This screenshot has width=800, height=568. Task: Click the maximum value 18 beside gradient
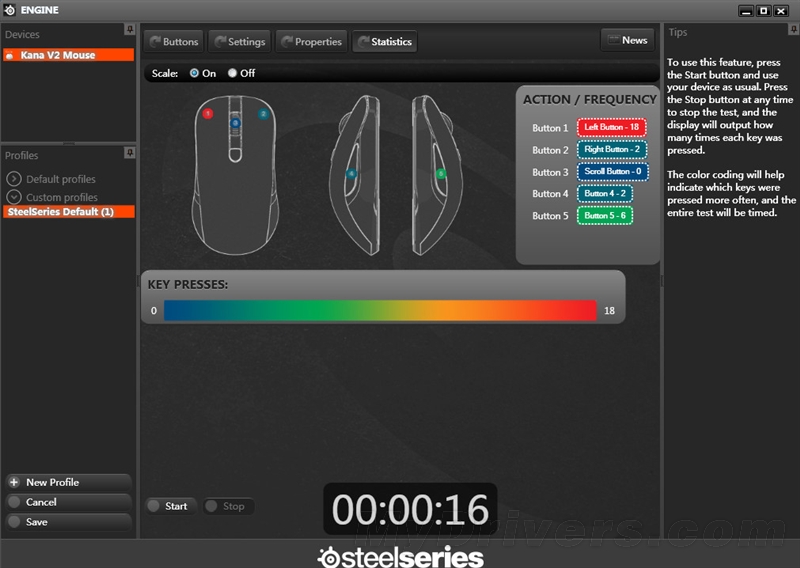coord(609,311)
